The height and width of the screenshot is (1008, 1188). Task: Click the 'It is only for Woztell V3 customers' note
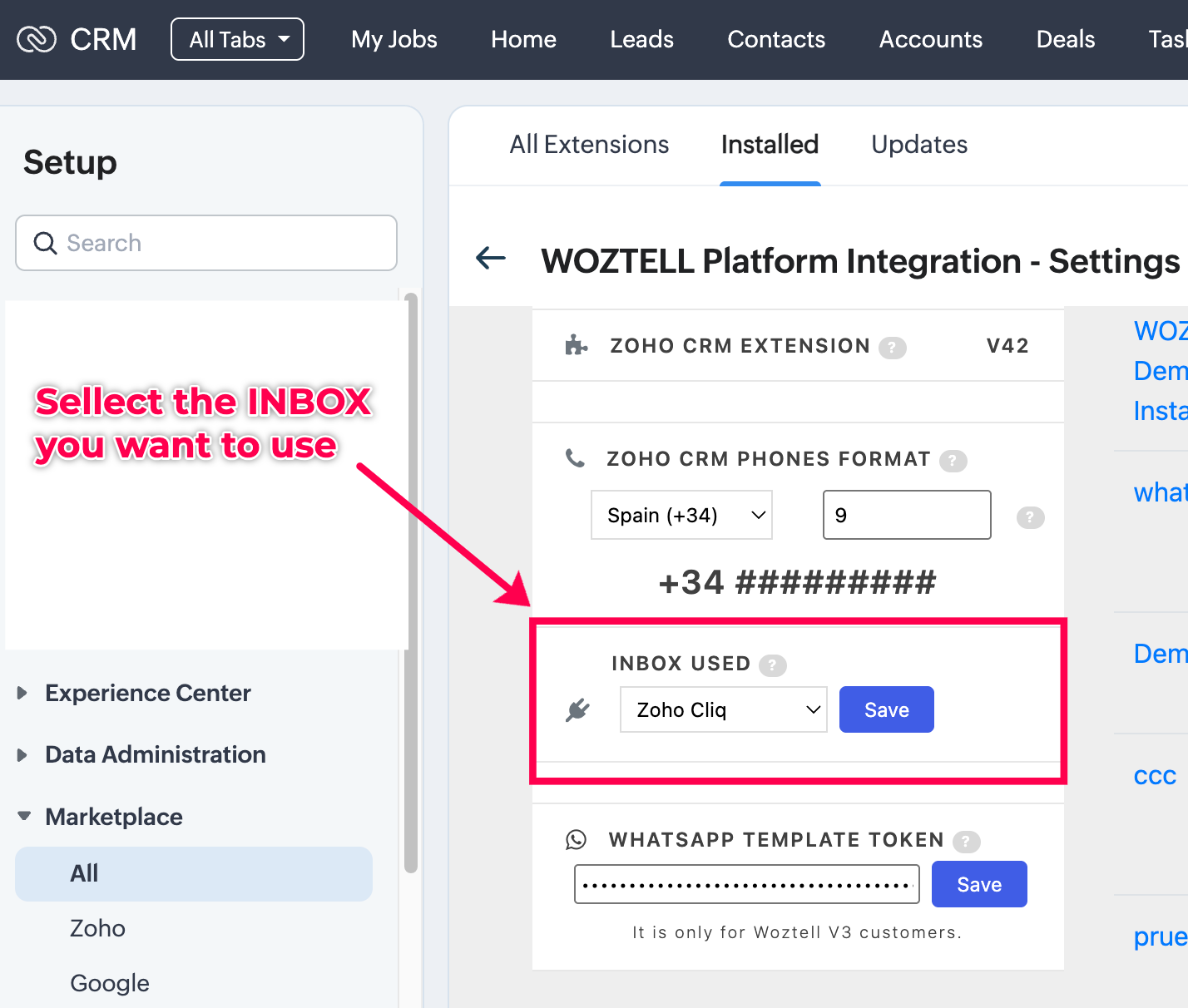click(x=797, y=932)
